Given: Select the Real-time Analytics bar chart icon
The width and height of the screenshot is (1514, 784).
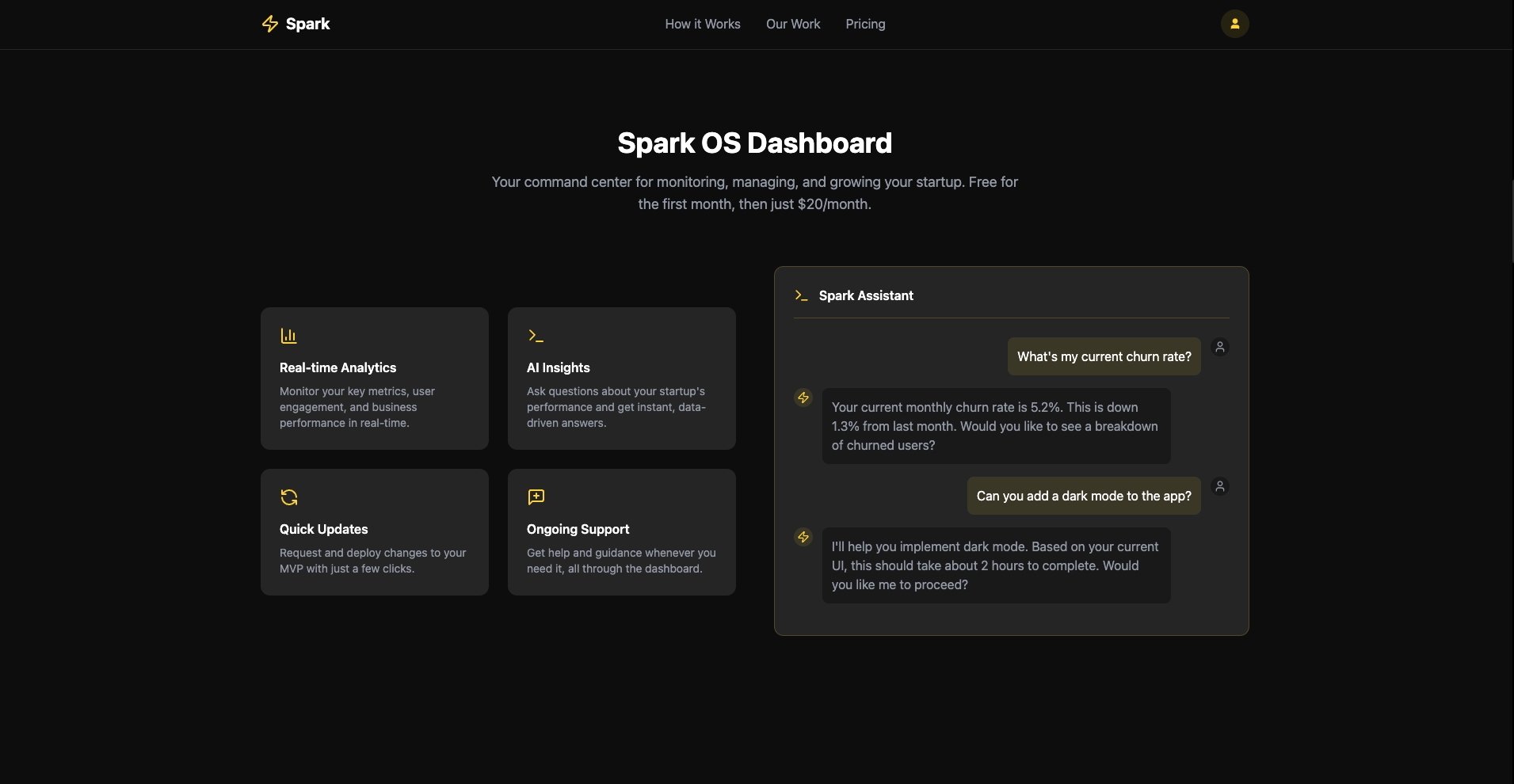Looking at the screenshot, I should pyautogui.click(x=289, y=335).
